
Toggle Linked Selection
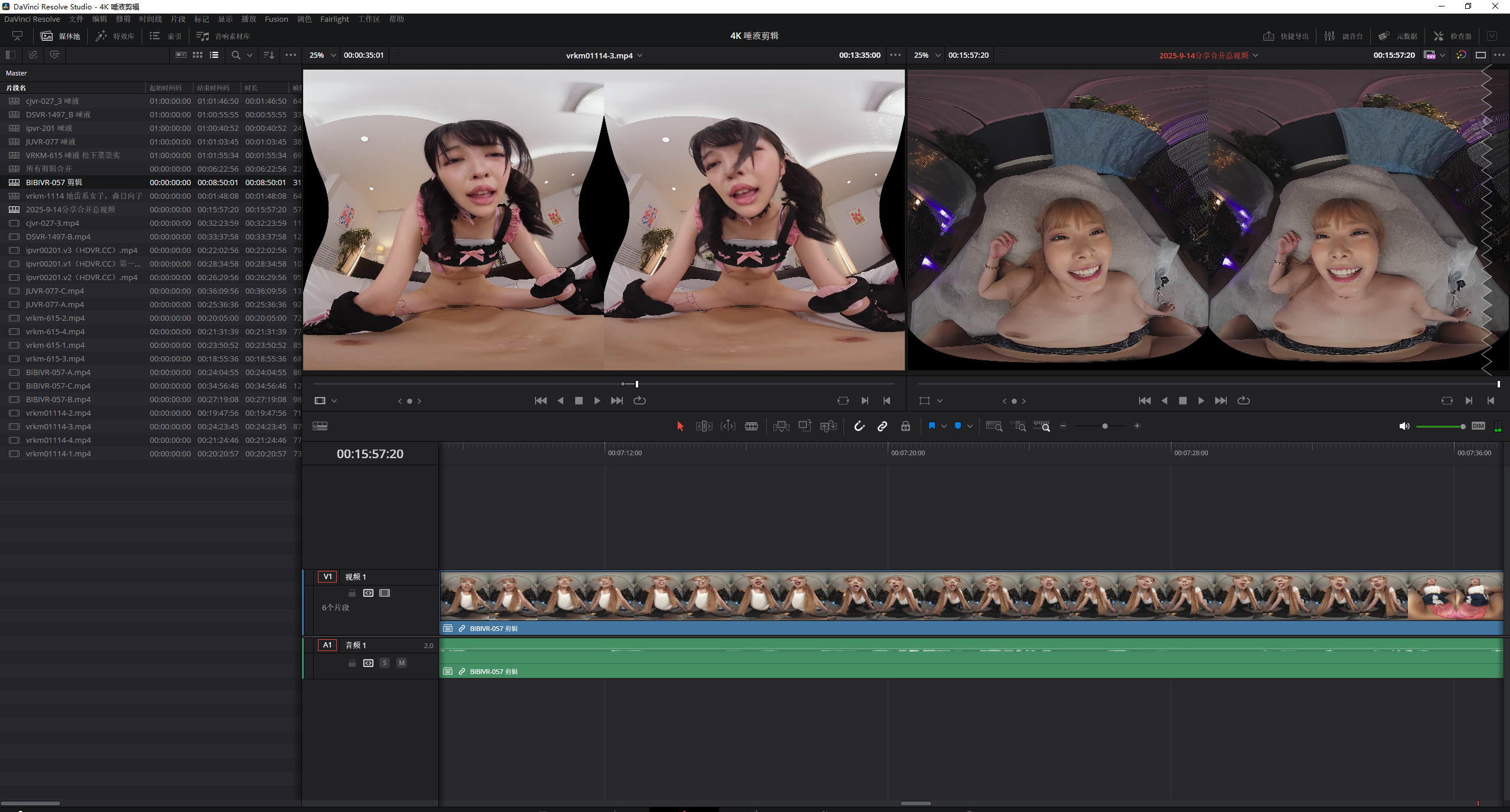882,426
